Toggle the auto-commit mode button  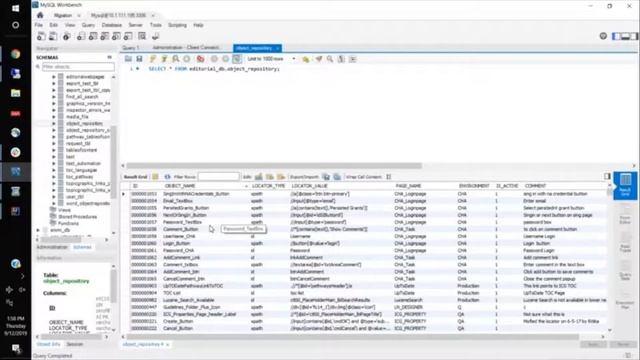coord(237,59)
